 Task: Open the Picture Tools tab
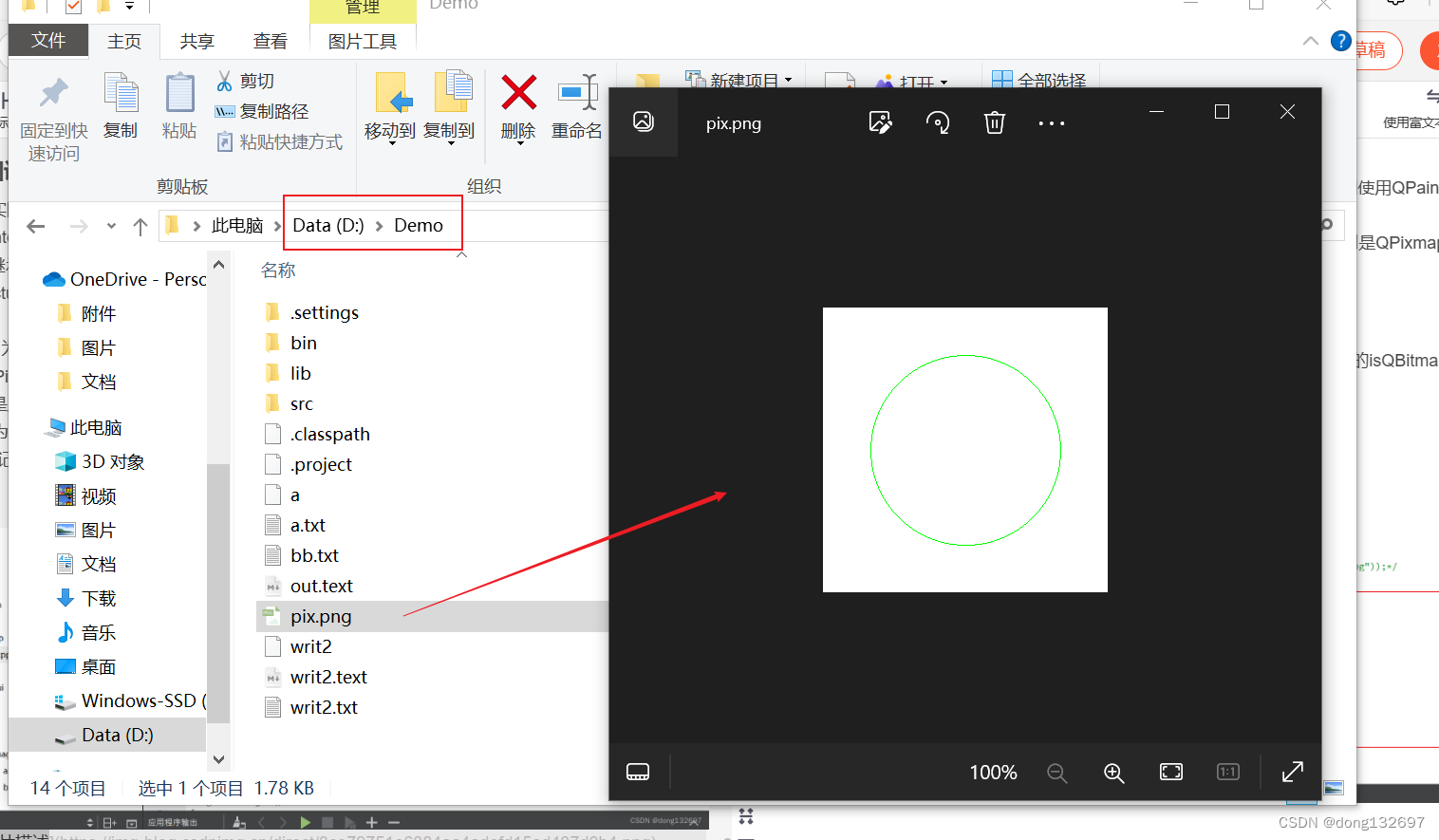pos(363,41)
